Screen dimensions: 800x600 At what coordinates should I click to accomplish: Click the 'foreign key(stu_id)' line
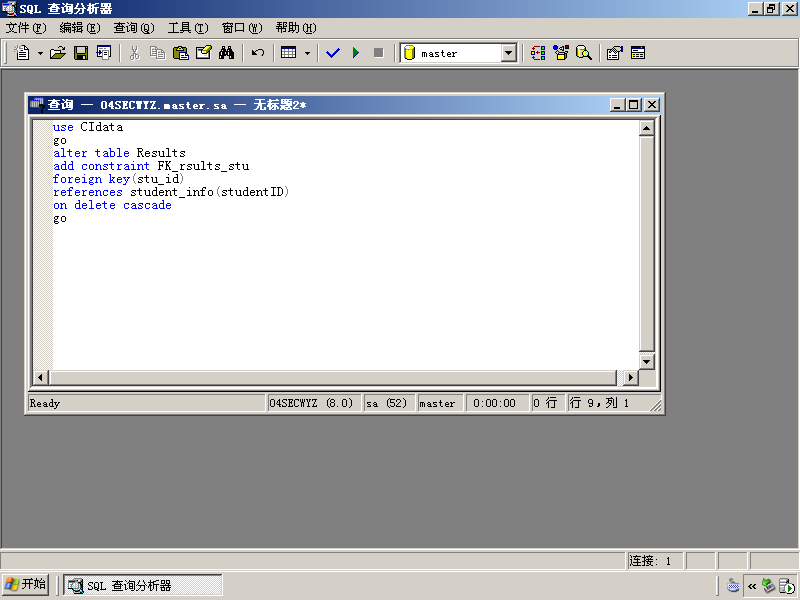tap(118, 179)
